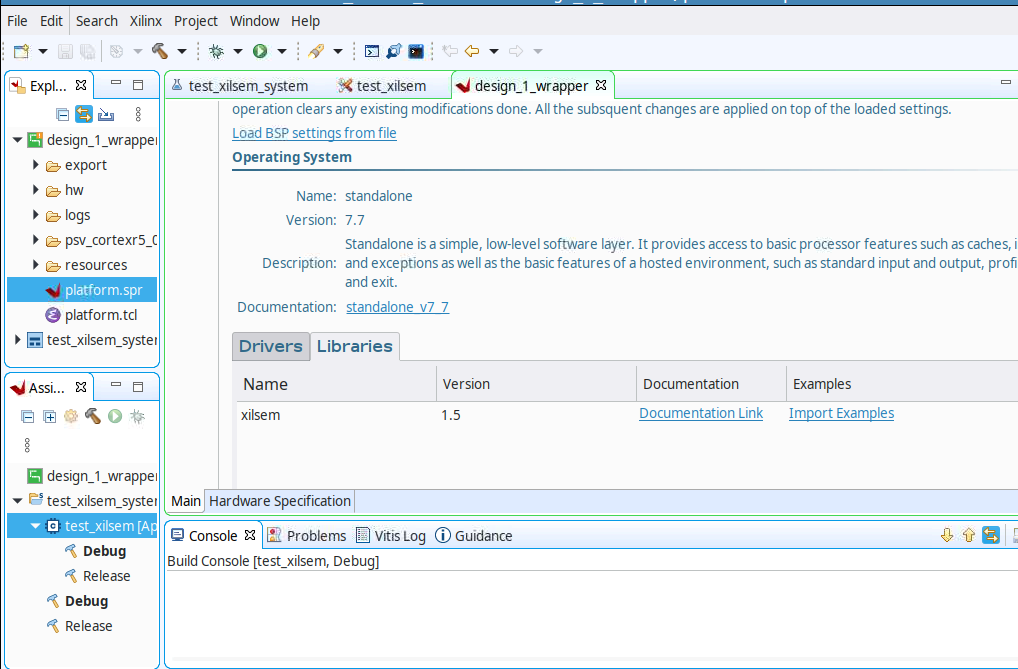1018x669 pixels.
Task: Select platform.tcl in the Explorer
Action: pos(101,315)
